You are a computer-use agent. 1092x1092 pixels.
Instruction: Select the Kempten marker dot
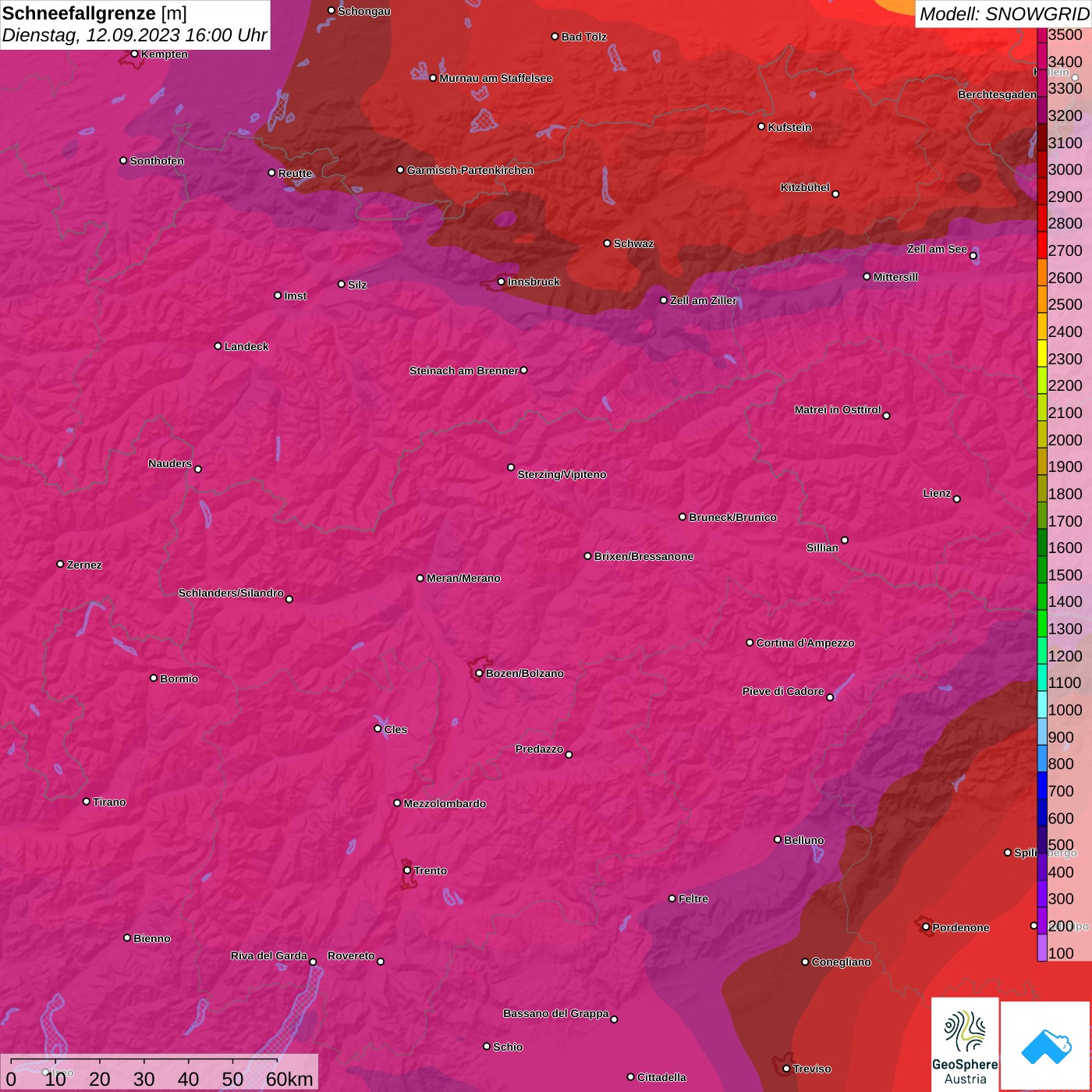[134, 54]
